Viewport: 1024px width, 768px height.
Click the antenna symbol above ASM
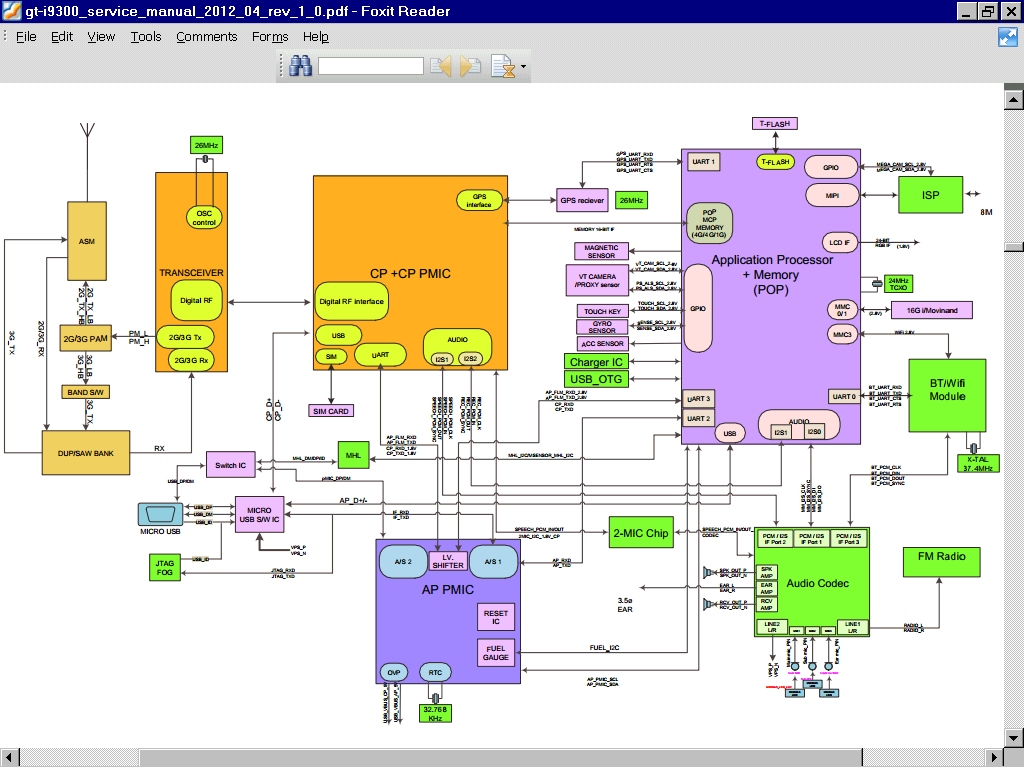[87, 131]
